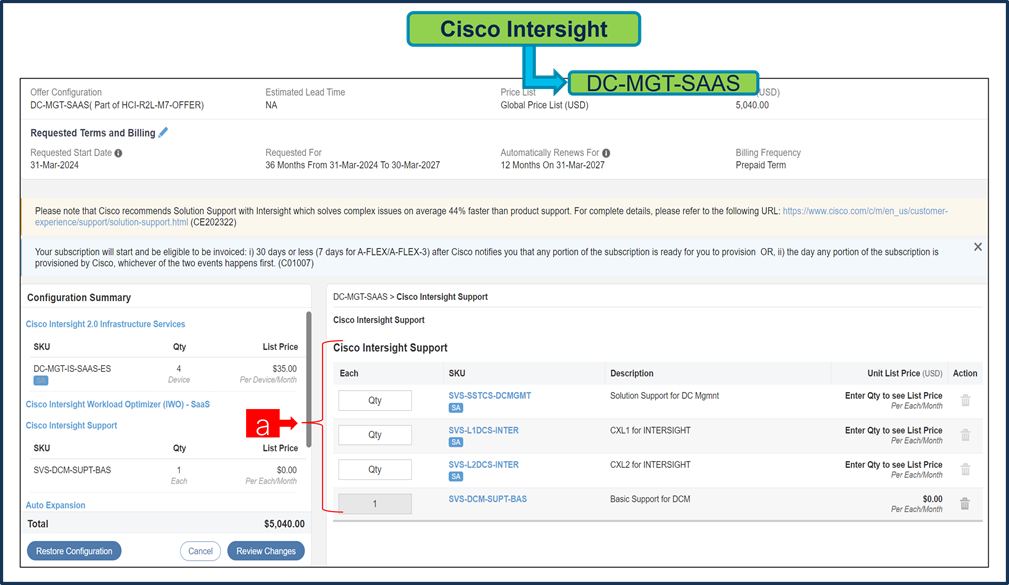The width and height of the screenshot is (1009, 585).
Task: Focus Qty field for SVS-SSTCS-DCMGMT
Action: coord(375,400)
